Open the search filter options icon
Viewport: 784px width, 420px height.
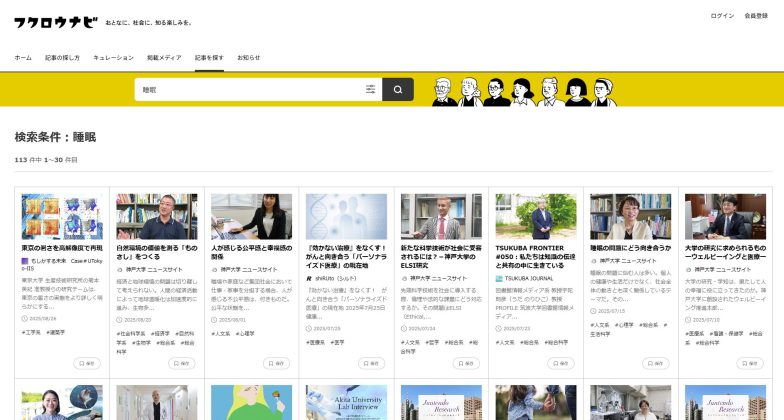tap(371, 90)
